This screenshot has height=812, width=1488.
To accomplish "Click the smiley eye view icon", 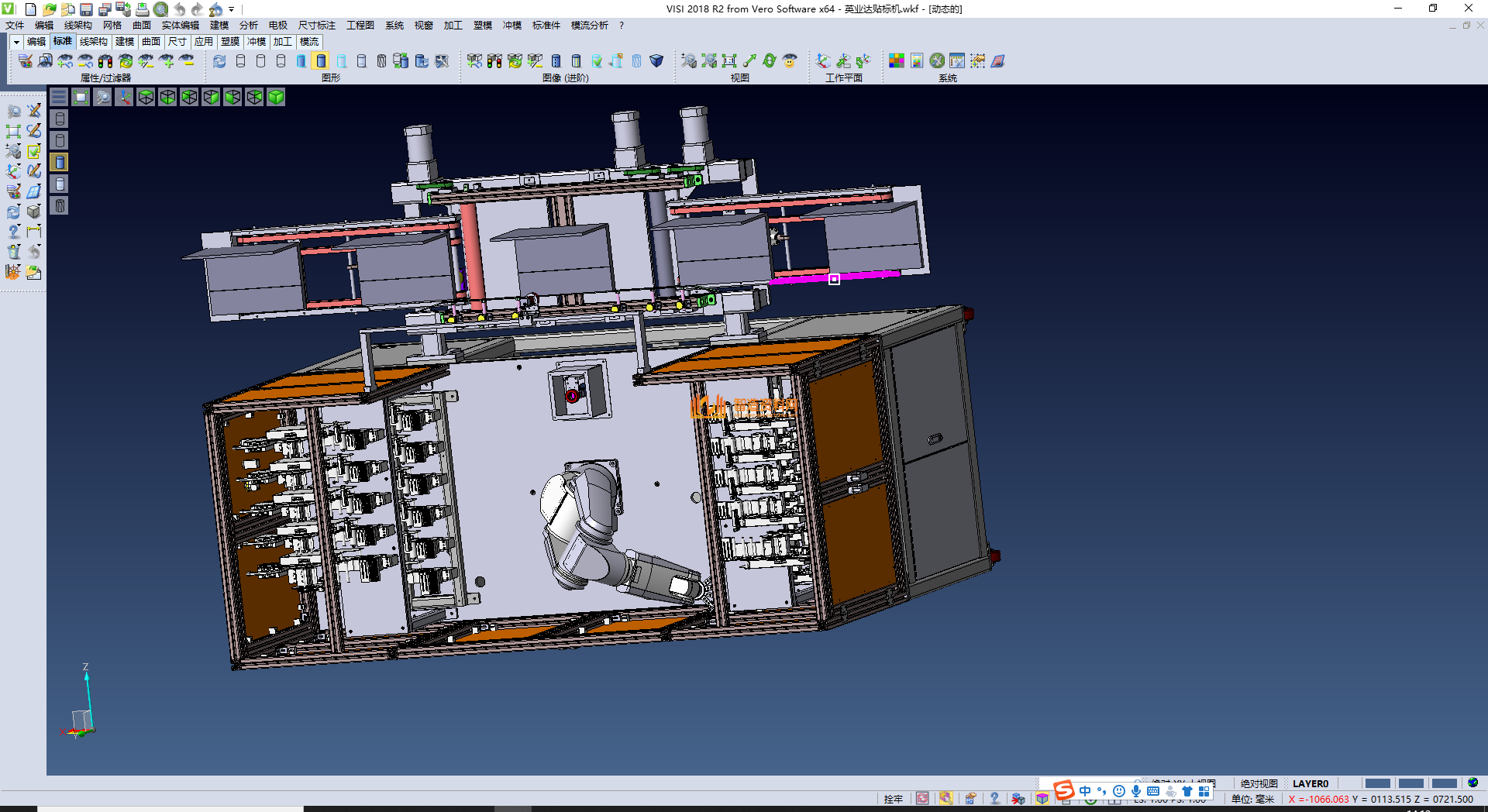I will pos(790,60).
